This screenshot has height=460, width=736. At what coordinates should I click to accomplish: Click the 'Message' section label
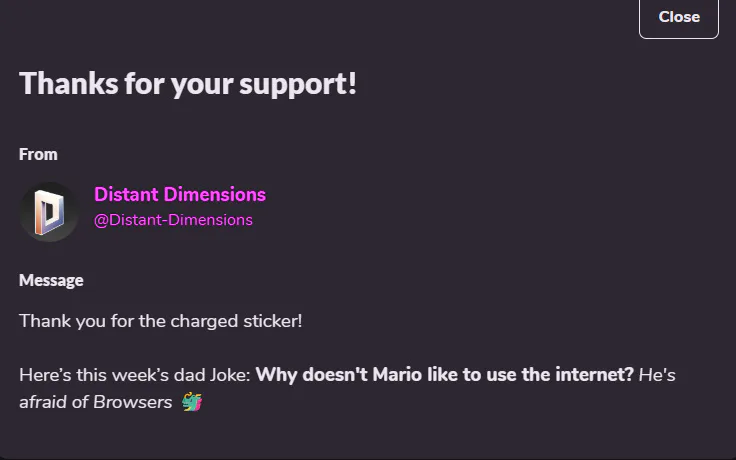point(51,280)
